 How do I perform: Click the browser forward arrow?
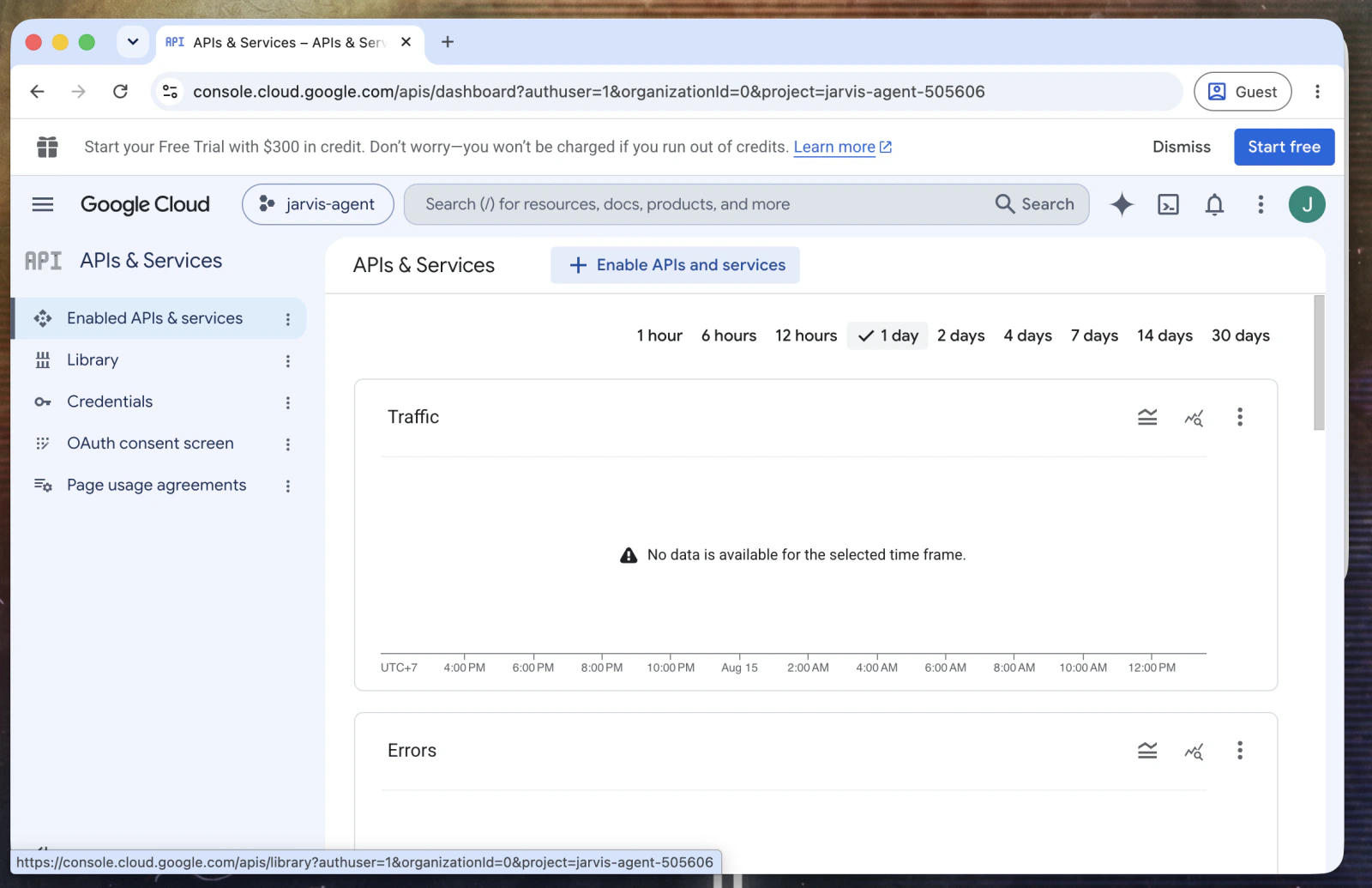78,92
